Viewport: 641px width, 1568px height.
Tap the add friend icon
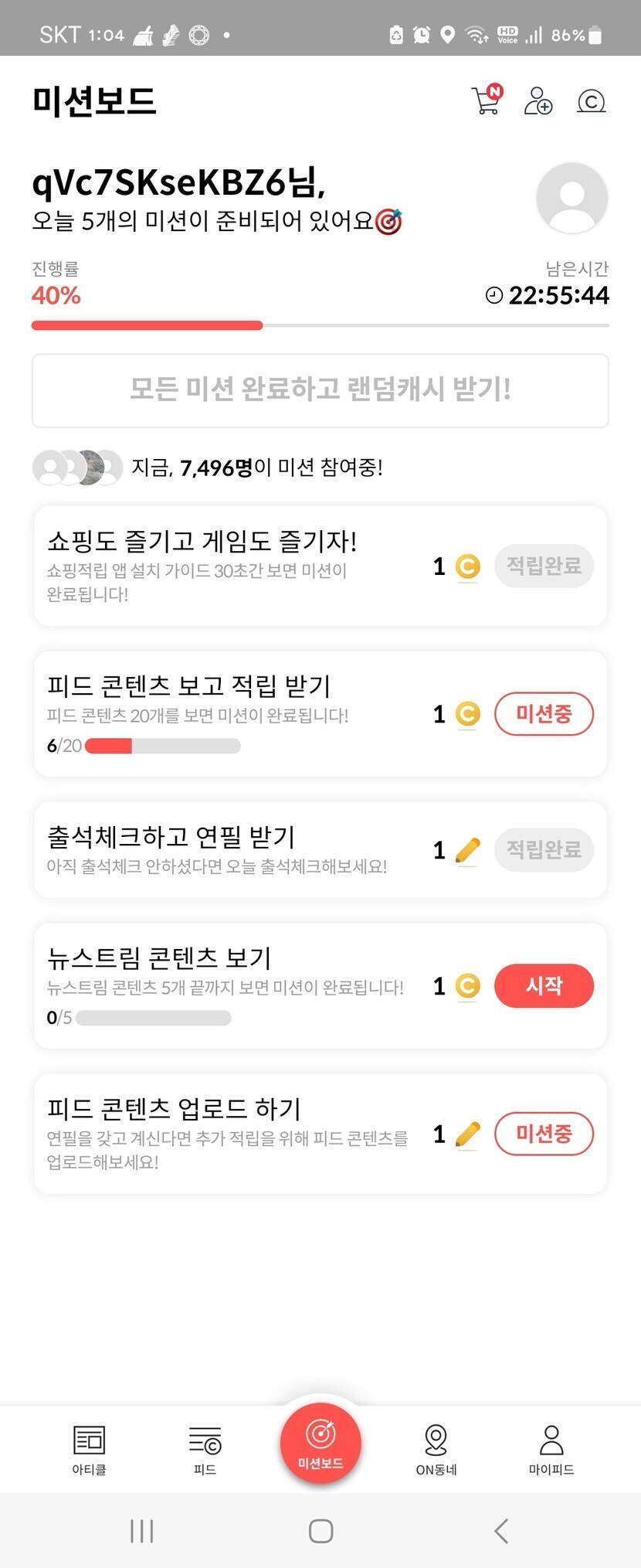[x=538, y=101]
